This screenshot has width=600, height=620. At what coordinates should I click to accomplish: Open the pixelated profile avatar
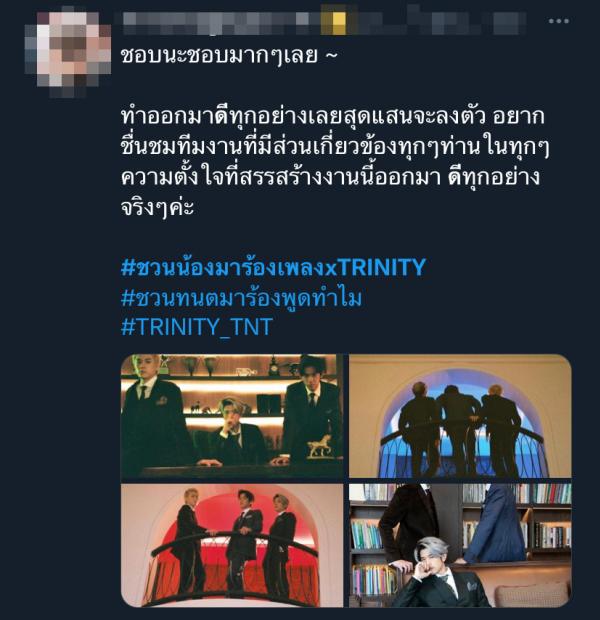point(68,51)
